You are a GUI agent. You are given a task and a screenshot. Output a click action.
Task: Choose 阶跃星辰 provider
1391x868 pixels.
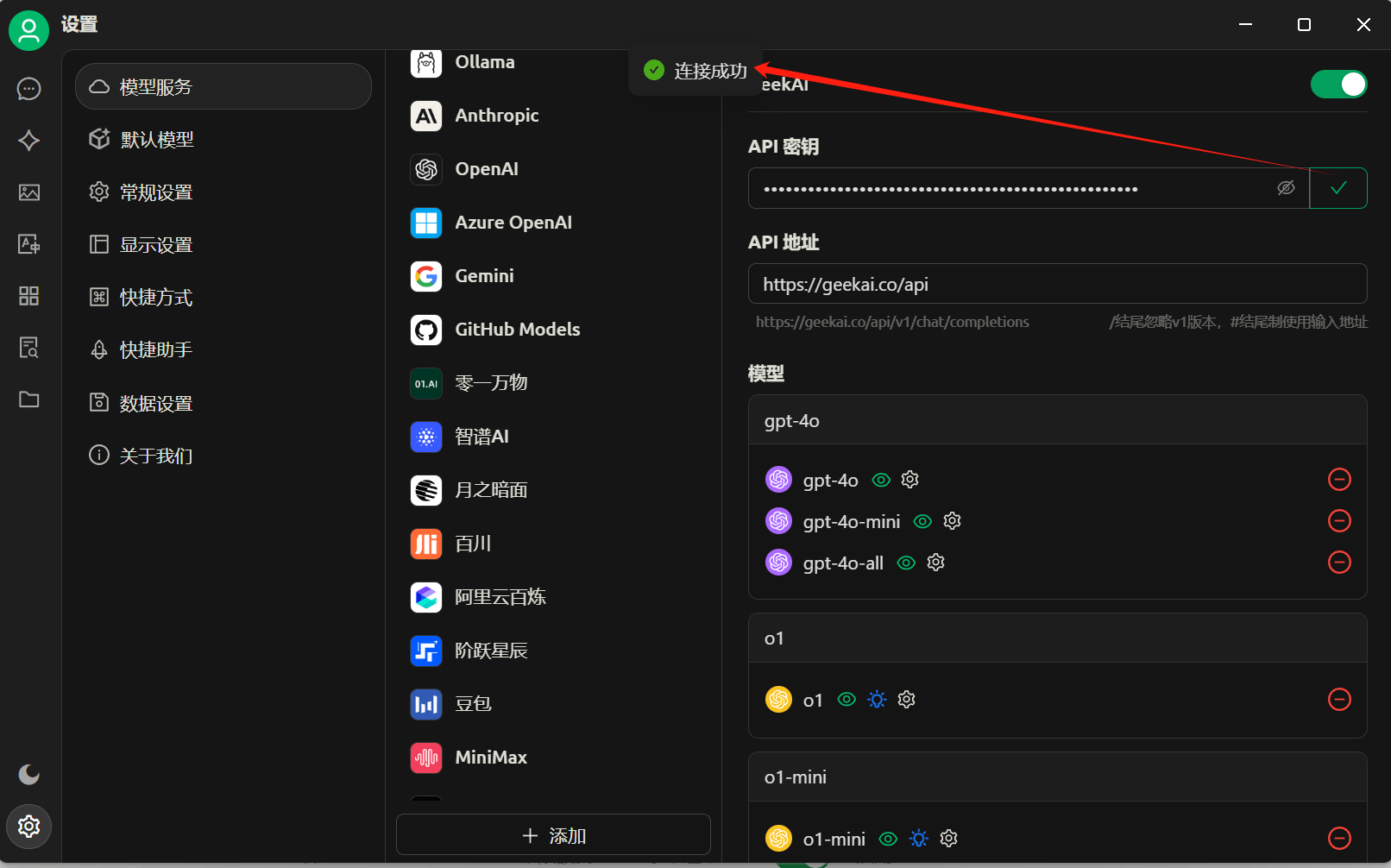[553, 651]
